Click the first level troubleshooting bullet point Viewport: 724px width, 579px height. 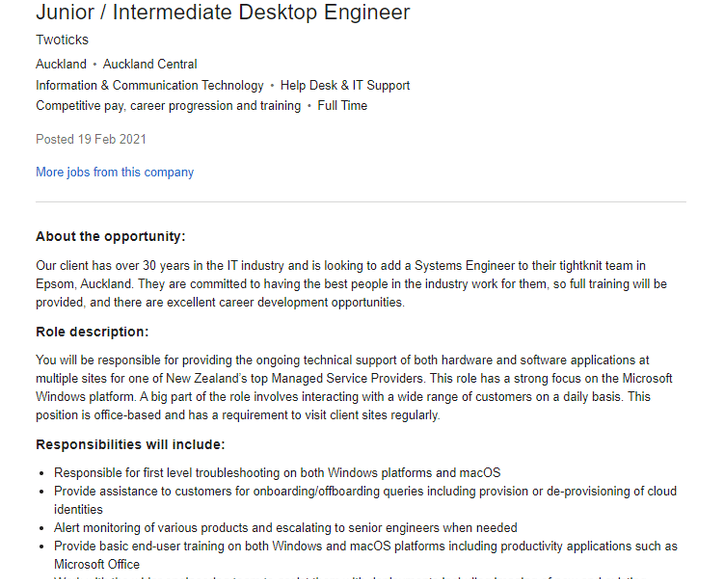point(277,473)
